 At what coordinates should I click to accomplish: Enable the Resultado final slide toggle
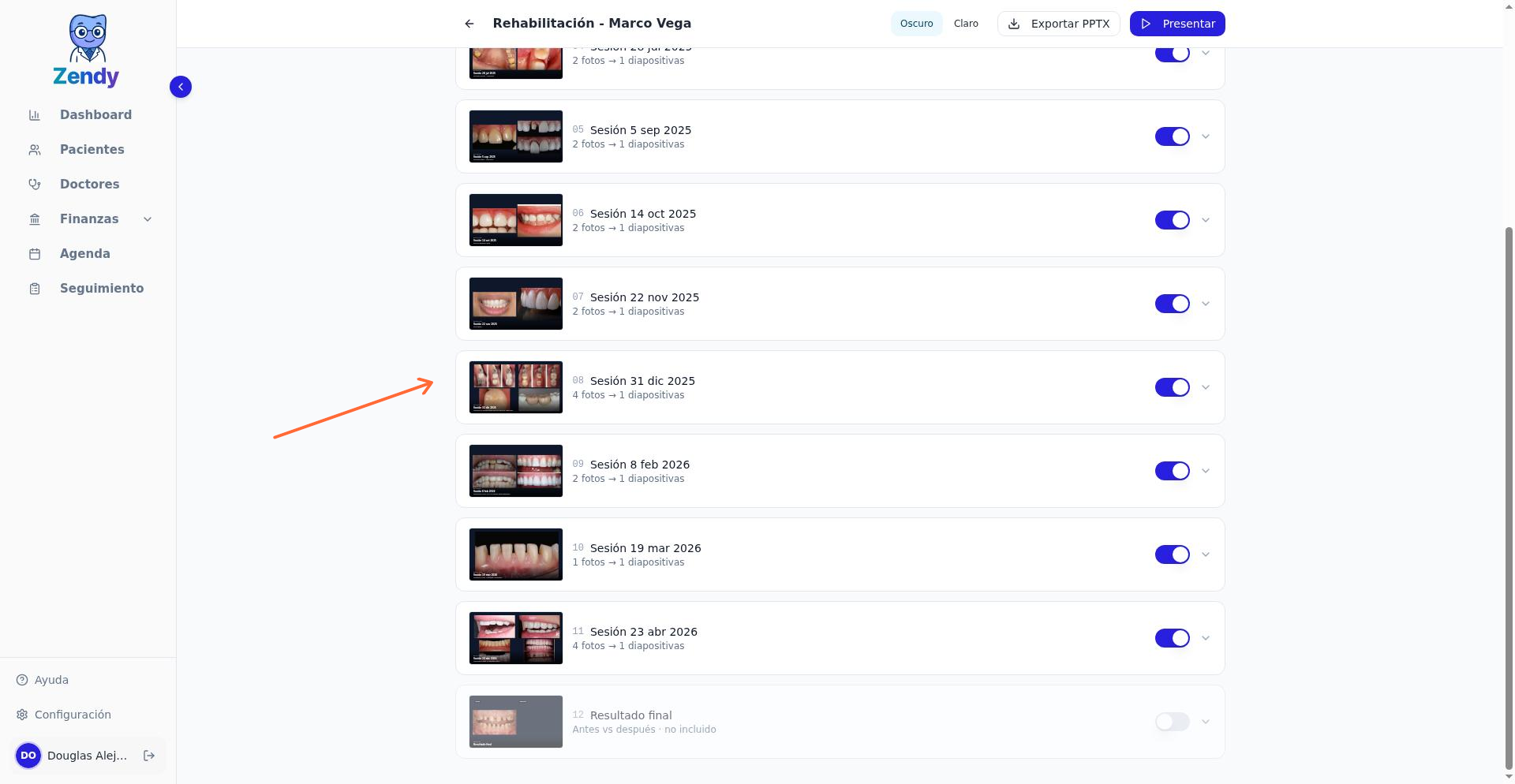[1172, 722]
